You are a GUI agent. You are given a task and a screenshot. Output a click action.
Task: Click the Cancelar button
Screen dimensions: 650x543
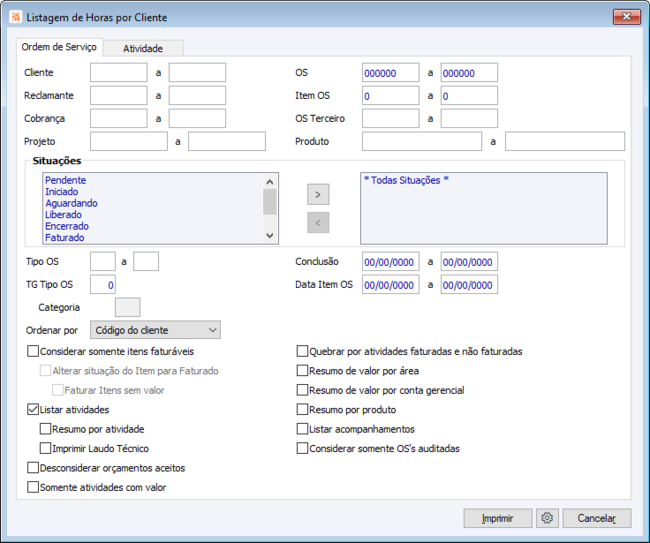[597, 518]
